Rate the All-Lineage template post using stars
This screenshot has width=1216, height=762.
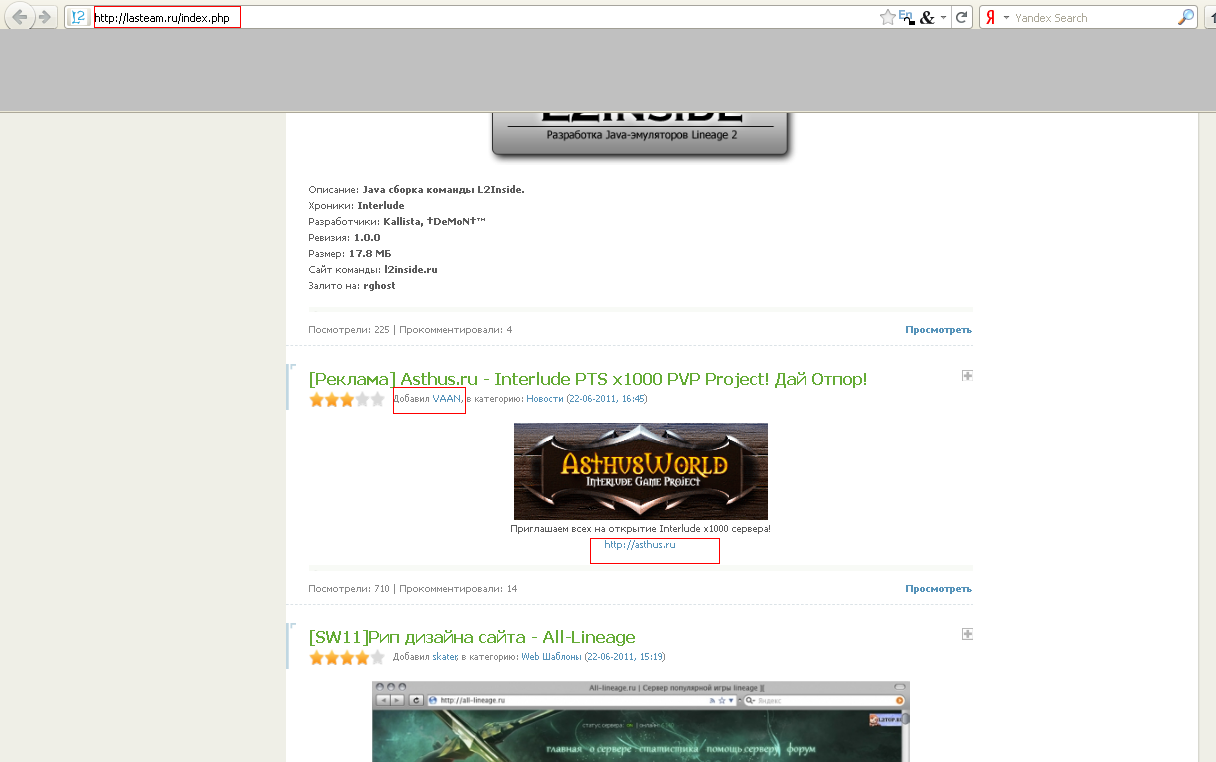347,657
